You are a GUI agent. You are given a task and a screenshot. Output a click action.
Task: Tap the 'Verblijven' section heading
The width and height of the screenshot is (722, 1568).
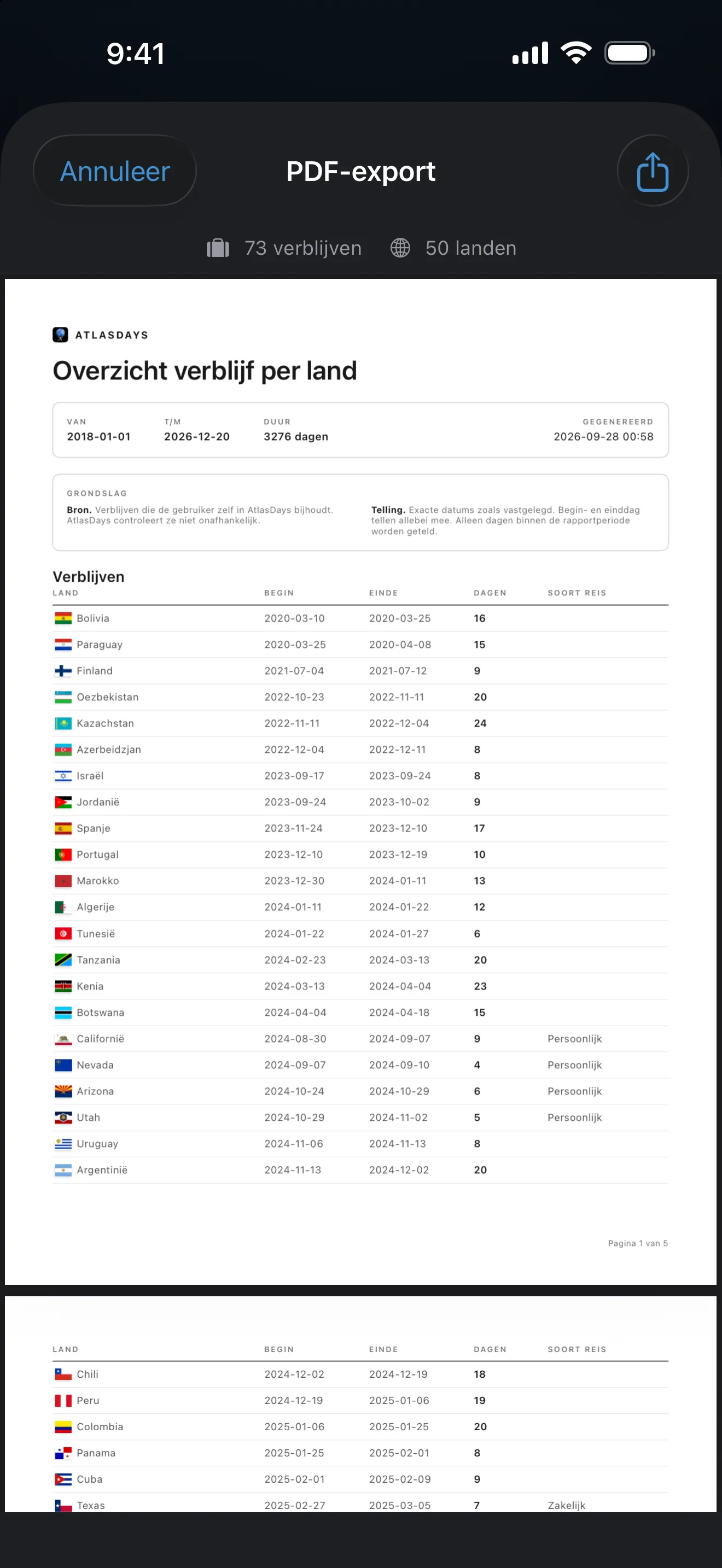[x=88, y=576]
